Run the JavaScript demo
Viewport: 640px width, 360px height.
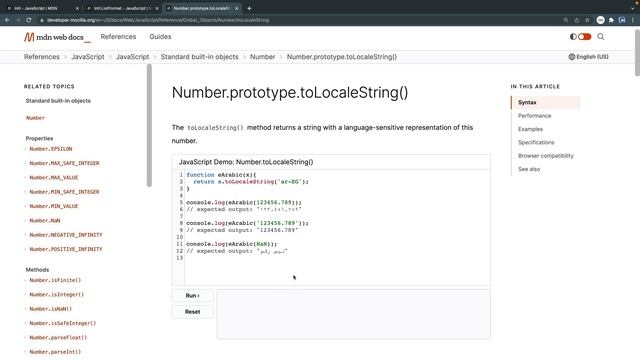click(193, 296)
